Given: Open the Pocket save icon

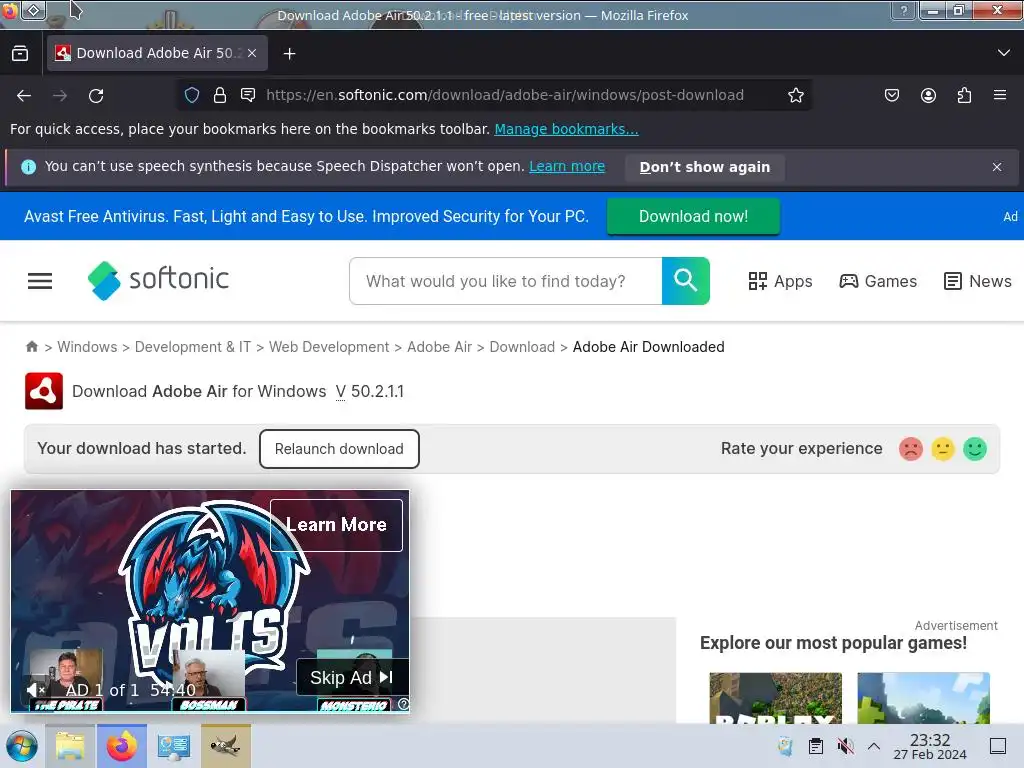Looking at the screenshot, I should pyautogui.click(x=891, y=95).
